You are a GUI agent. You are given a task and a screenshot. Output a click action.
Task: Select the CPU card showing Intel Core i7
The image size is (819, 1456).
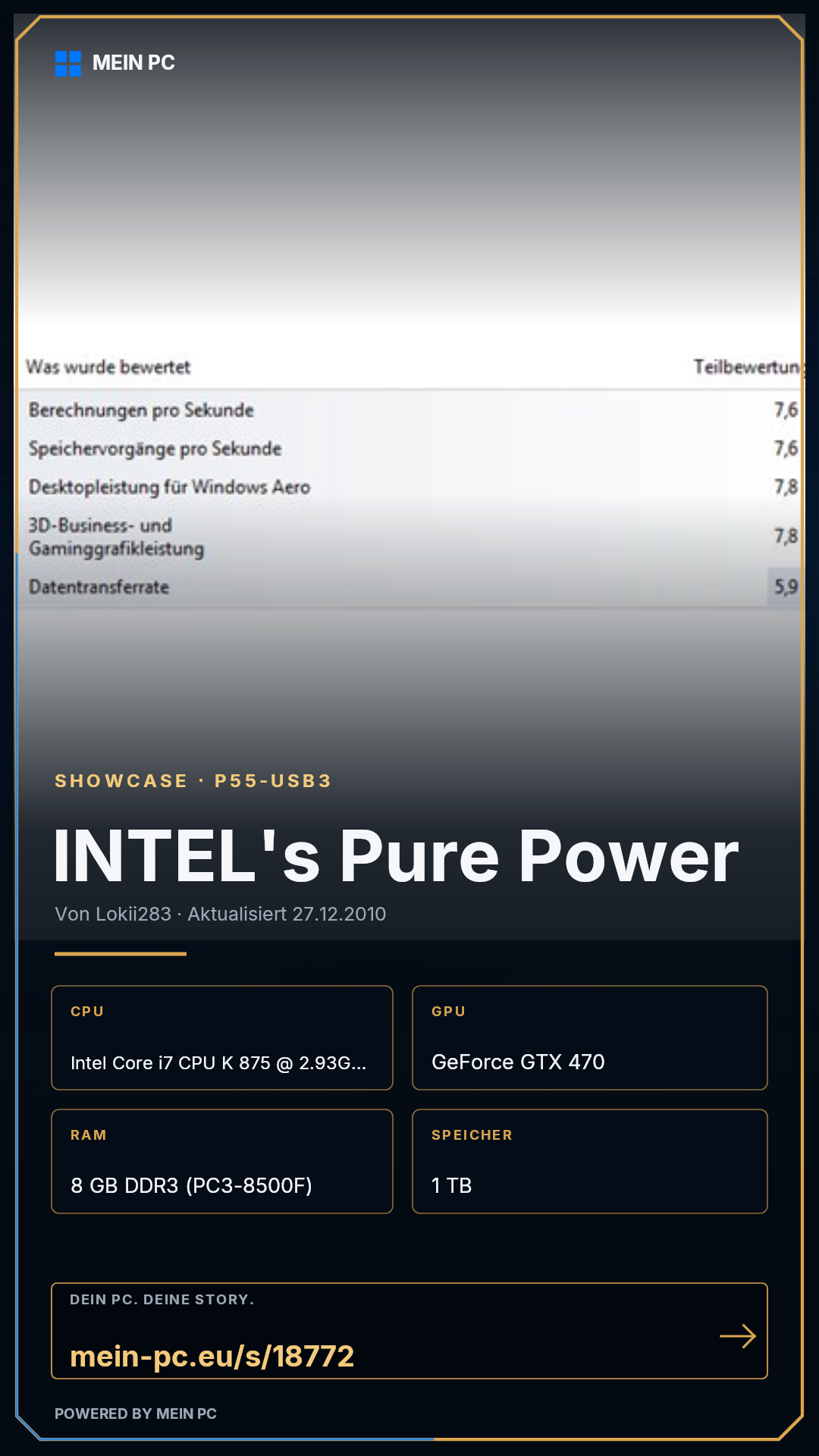(222, 1037)
